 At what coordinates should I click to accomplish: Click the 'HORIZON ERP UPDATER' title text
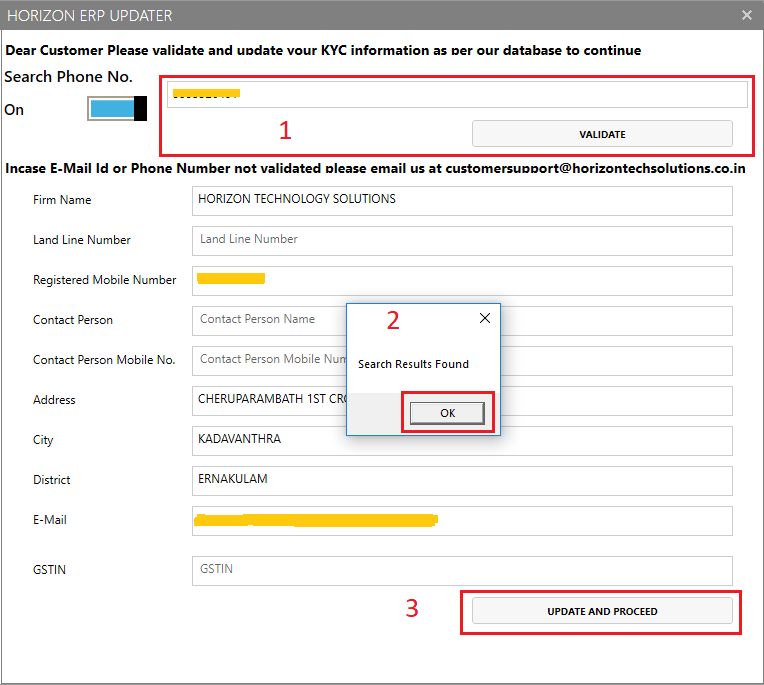(90, 16)
